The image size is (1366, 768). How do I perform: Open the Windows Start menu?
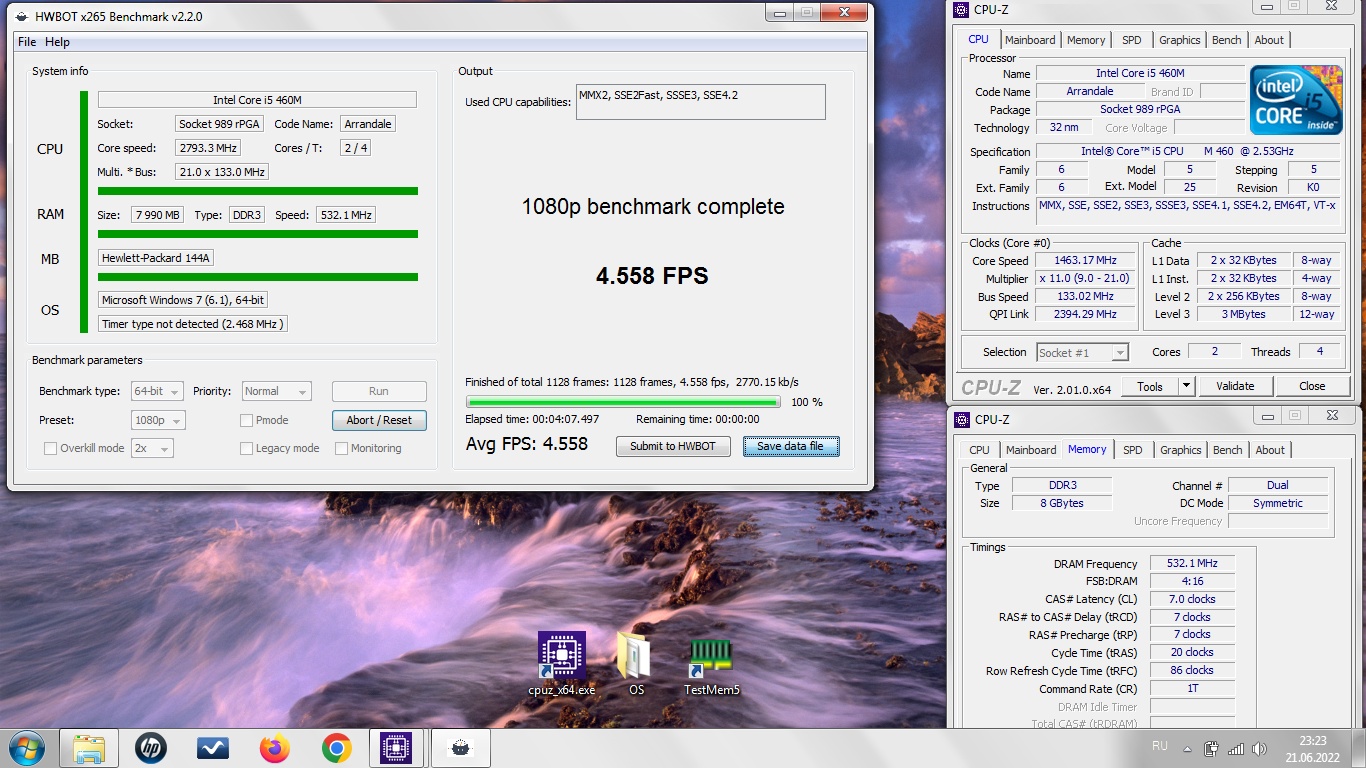pos(25,748)
